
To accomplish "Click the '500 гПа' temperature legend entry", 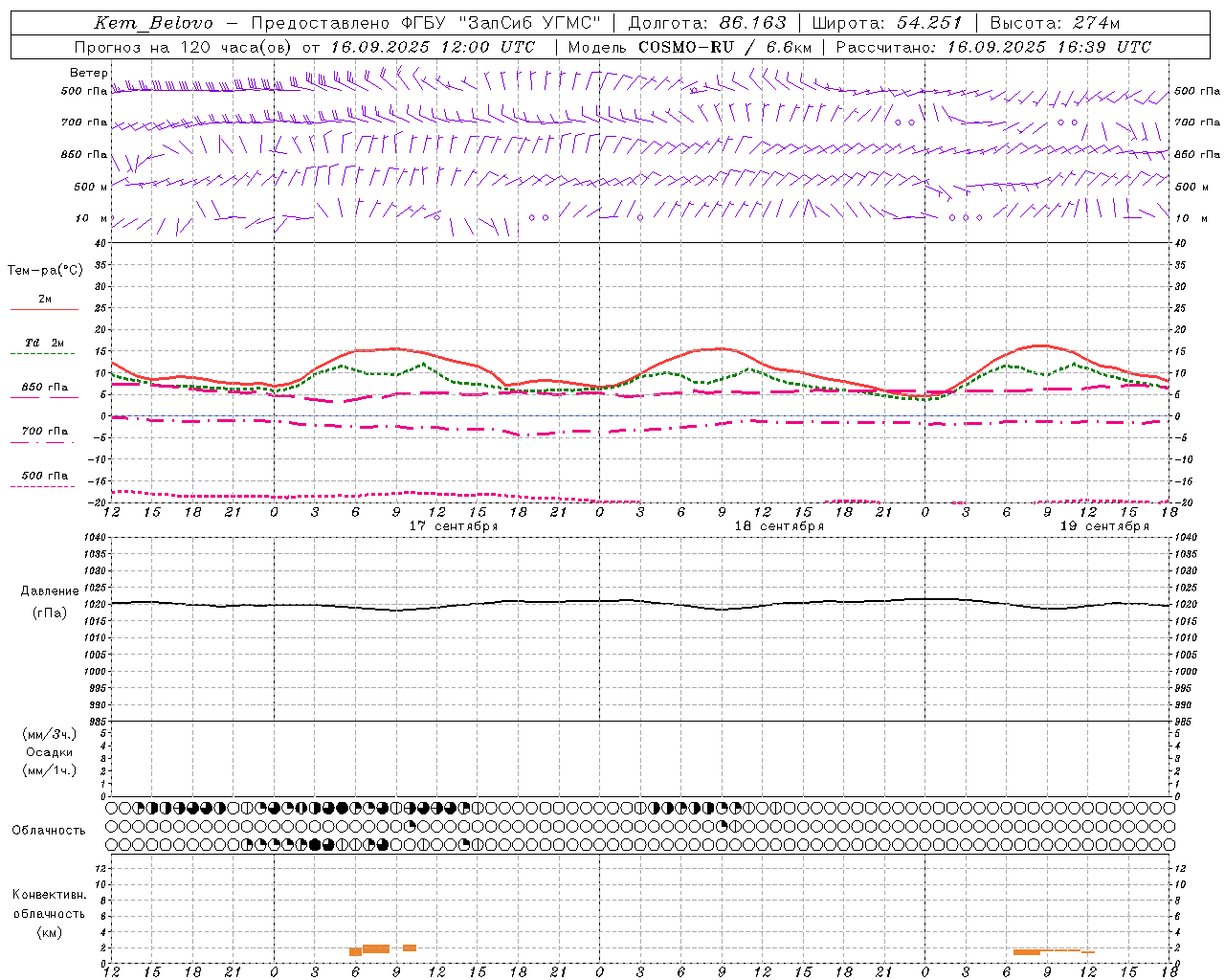I will (44, 476).
